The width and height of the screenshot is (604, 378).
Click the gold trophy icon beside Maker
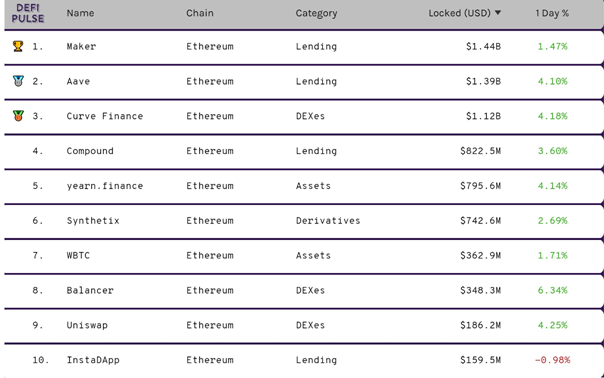click(18, 46)
